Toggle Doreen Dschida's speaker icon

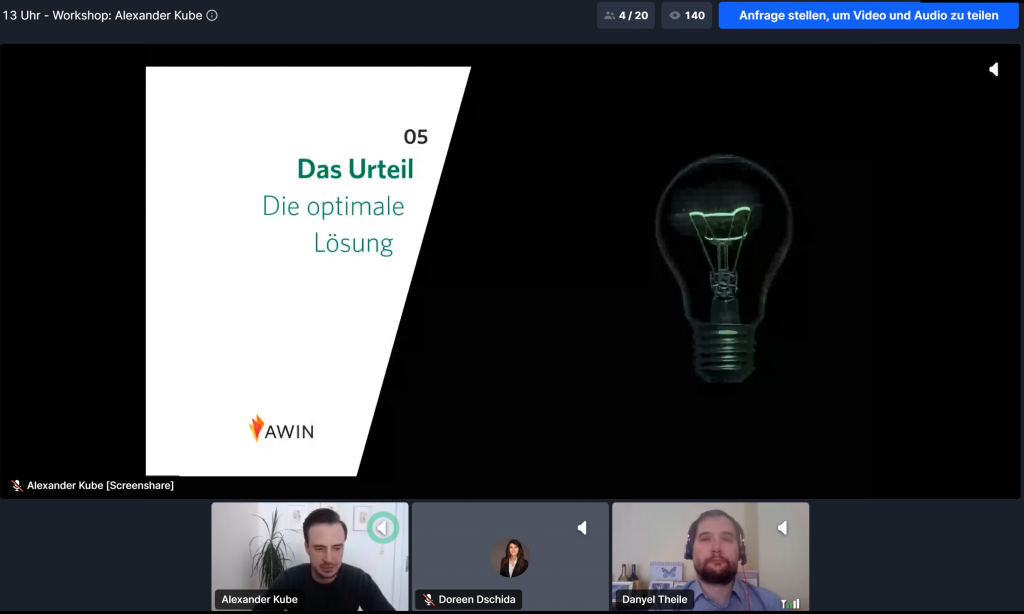click(x=582, y=528)
